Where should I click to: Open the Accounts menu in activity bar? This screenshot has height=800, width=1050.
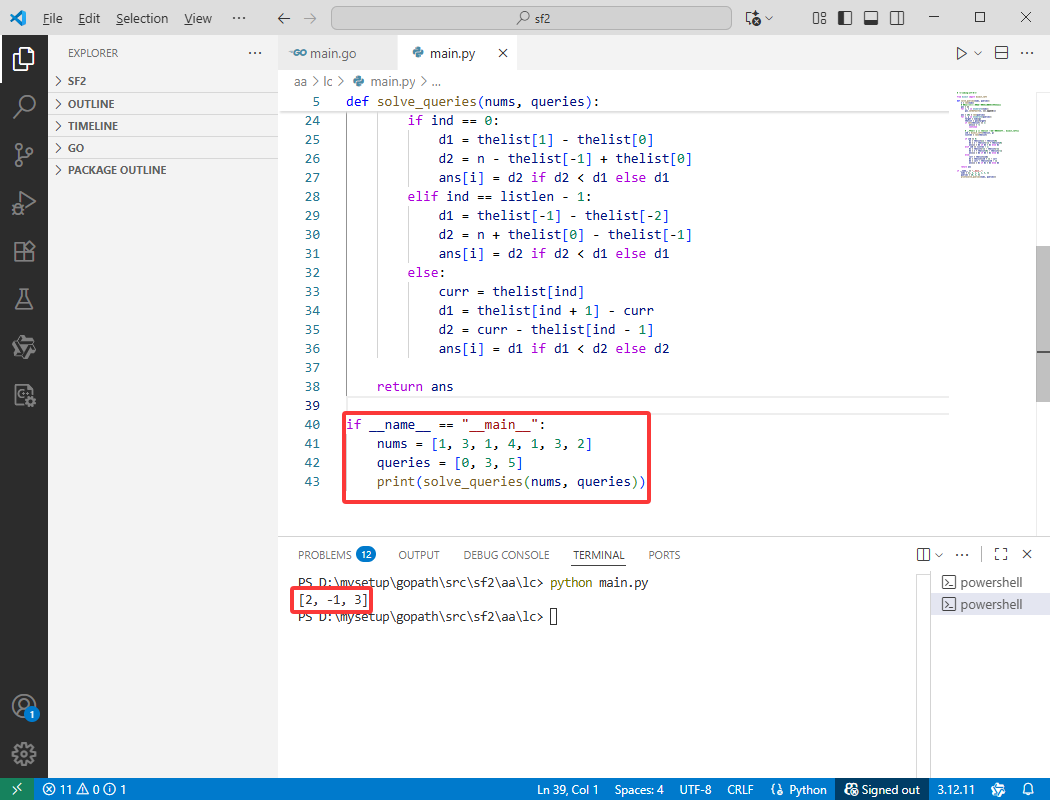coord(23,707)
